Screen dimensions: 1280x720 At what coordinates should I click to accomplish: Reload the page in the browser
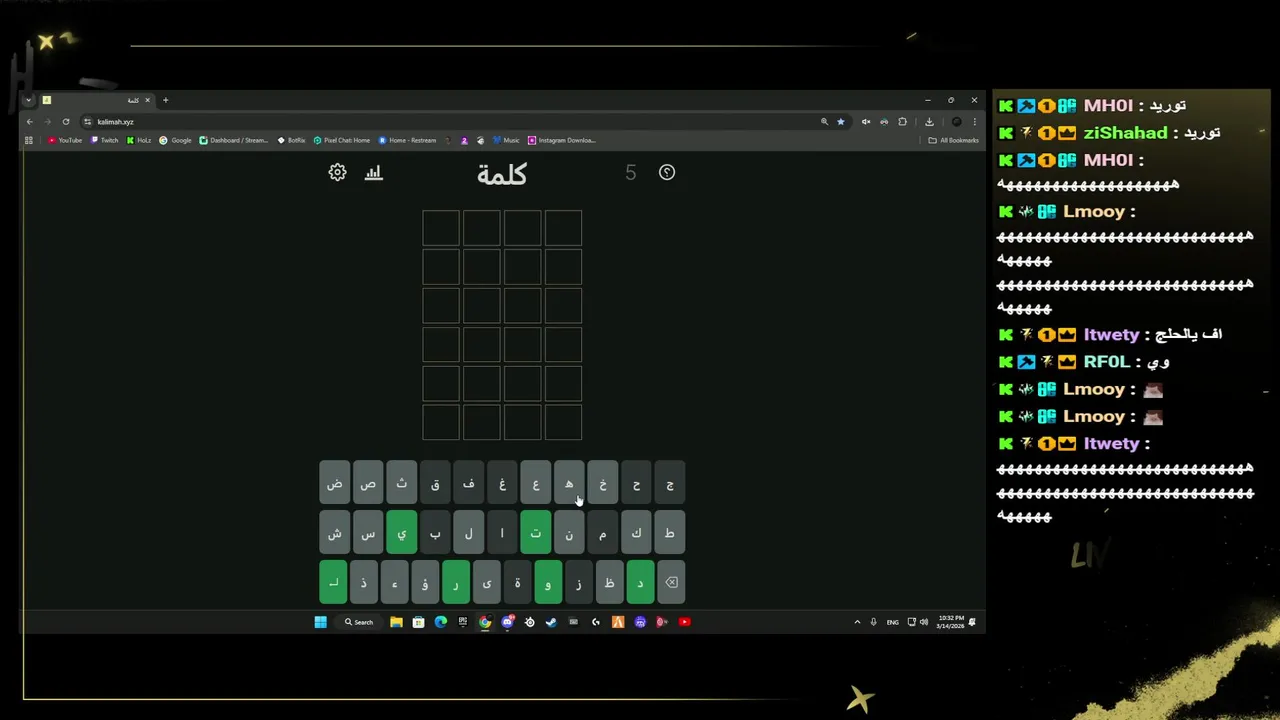tap(66, 122)
